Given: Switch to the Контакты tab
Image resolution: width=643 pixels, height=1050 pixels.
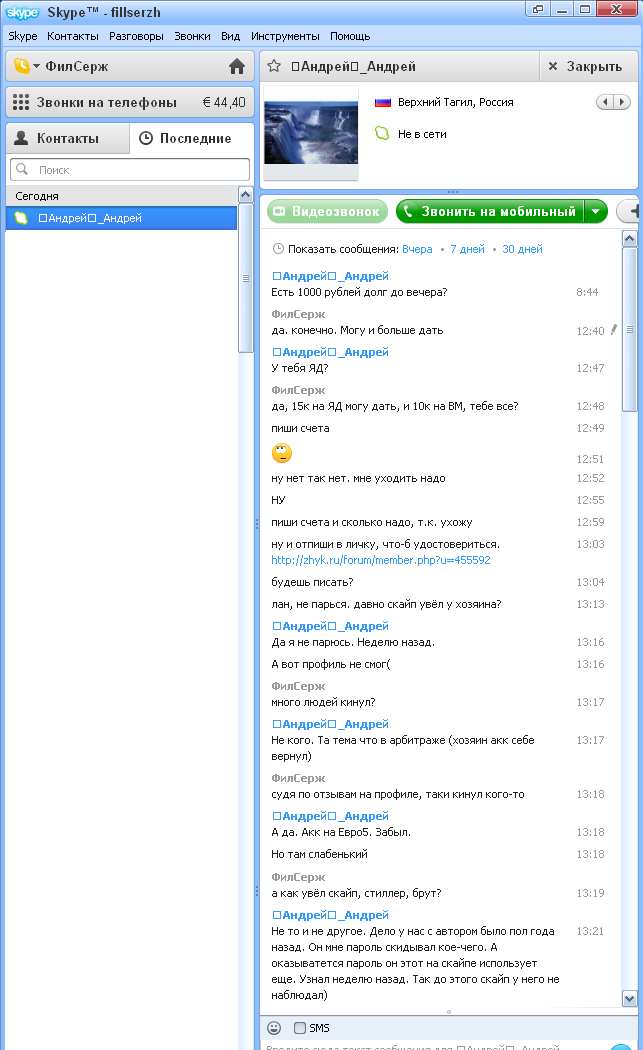Looking at the screenshot, I should click(x=68, y=138).
